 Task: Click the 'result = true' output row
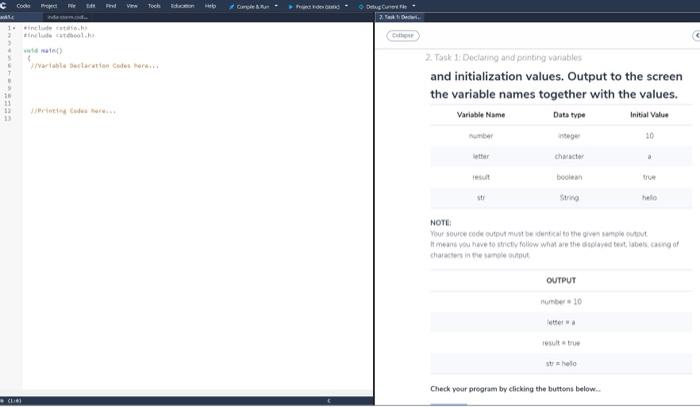pyautogui.click(x=561, y=343)
